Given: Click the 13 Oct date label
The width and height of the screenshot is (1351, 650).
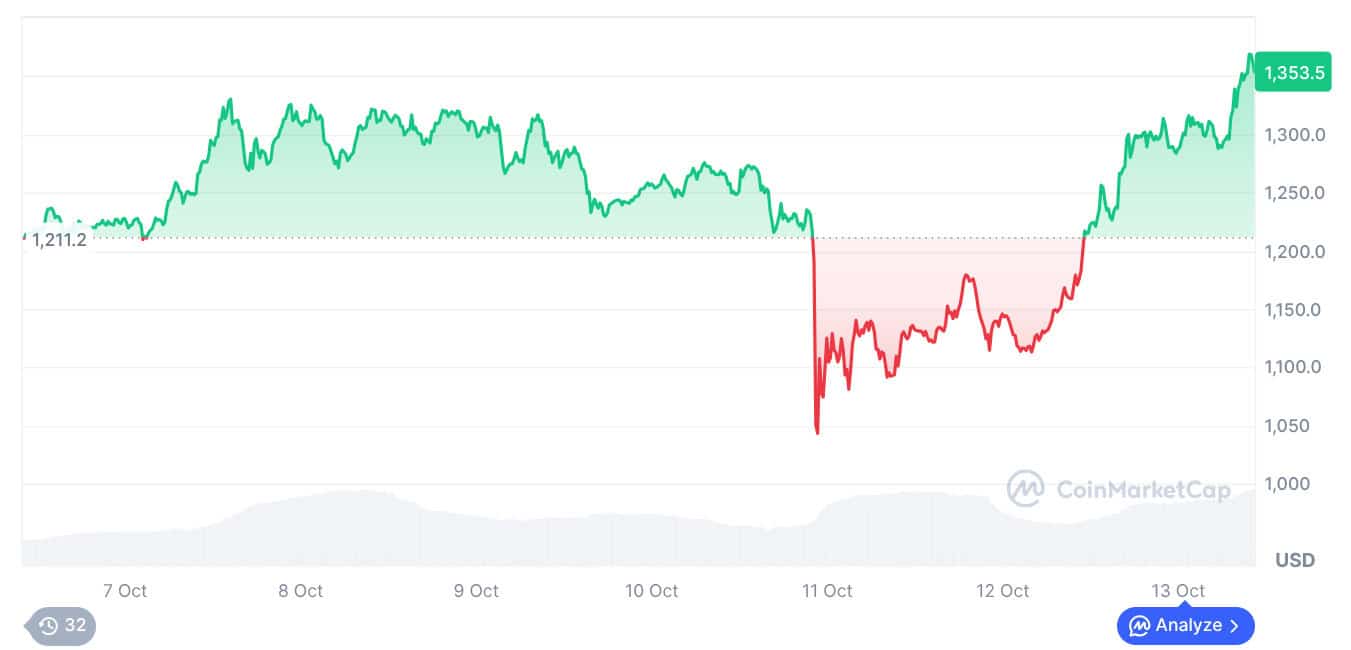Looking at the screenshot, I should (x=1178, y=591).
